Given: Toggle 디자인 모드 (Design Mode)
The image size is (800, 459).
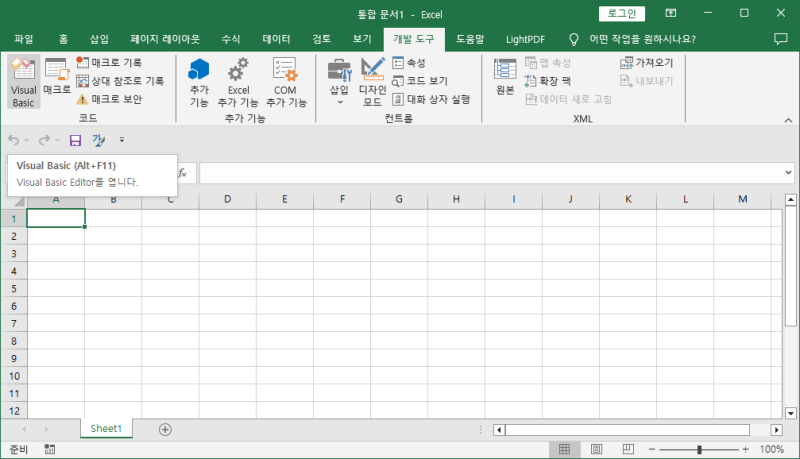Looking at the screenshot, I should pos(372,82).
